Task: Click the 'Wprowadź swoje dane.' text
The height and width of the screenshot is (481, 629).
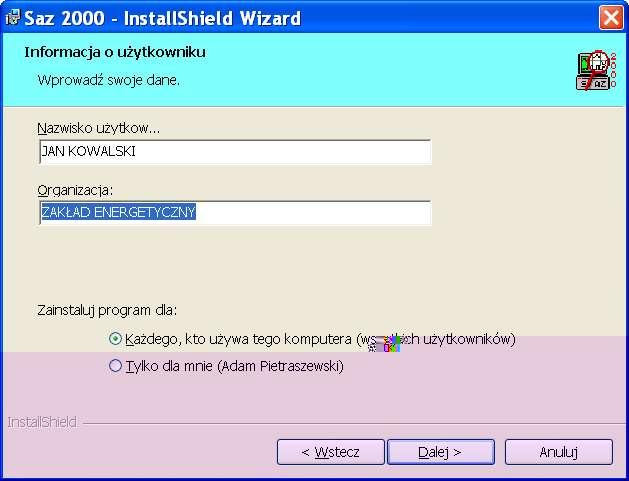Action: 109,80
